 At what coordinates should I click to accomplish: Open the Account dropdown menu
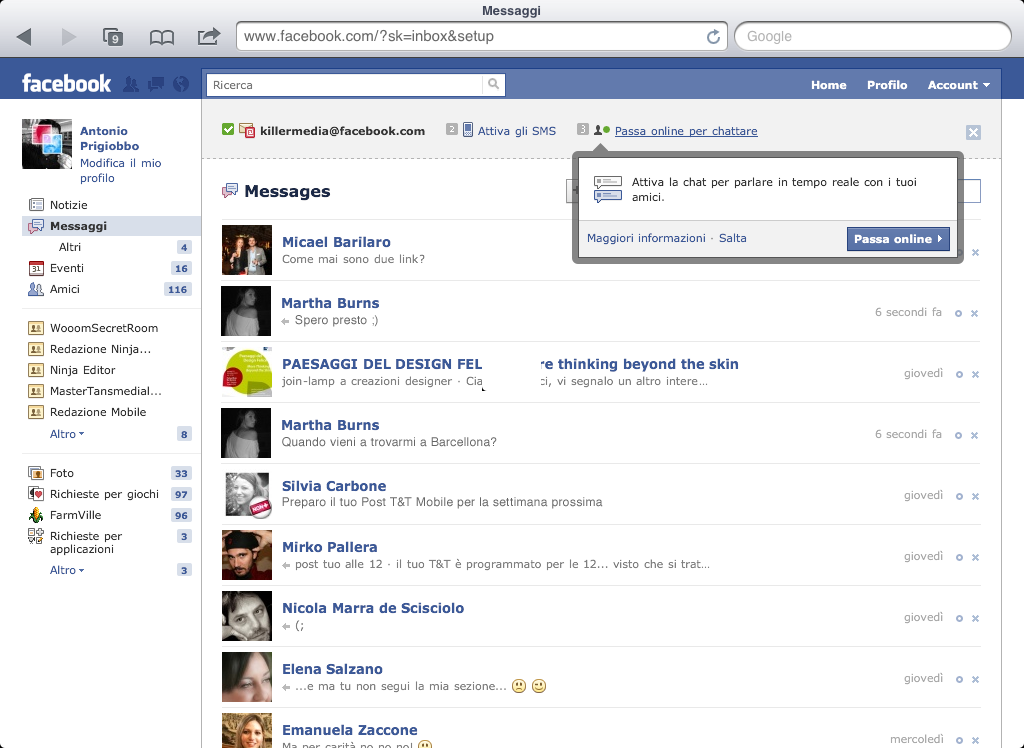958,85
